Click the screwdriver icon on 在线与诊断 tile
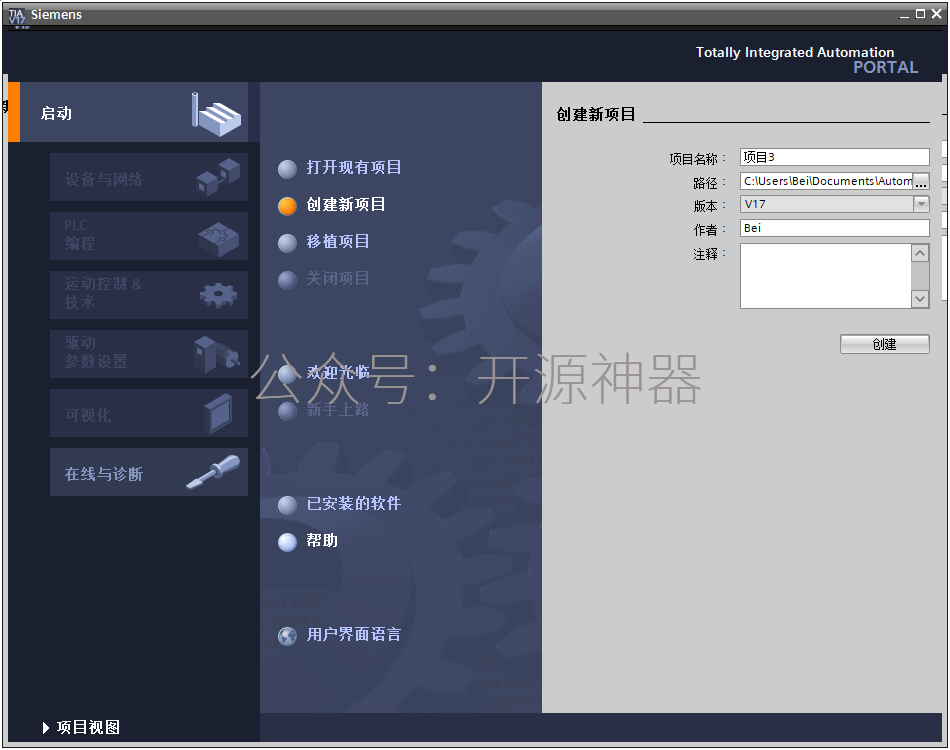Image resolution: width=950 pixels, height=750 pixels. (x=213, y=472)
